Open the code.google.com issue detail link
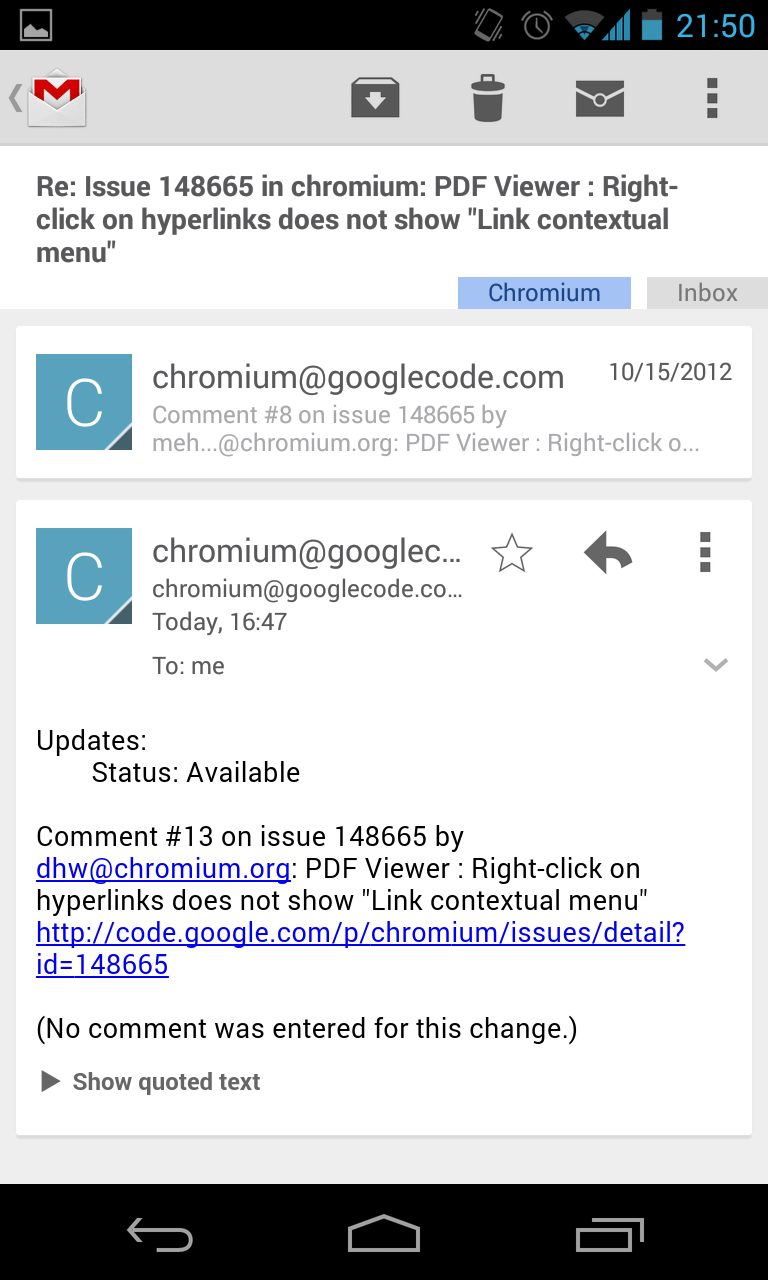This screenshot has width=768, height=1280. click(x=360, y=949)
